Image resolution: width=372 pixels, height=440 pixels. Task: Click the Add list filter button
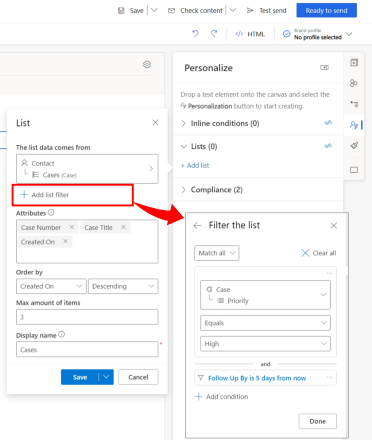point(73,195)
